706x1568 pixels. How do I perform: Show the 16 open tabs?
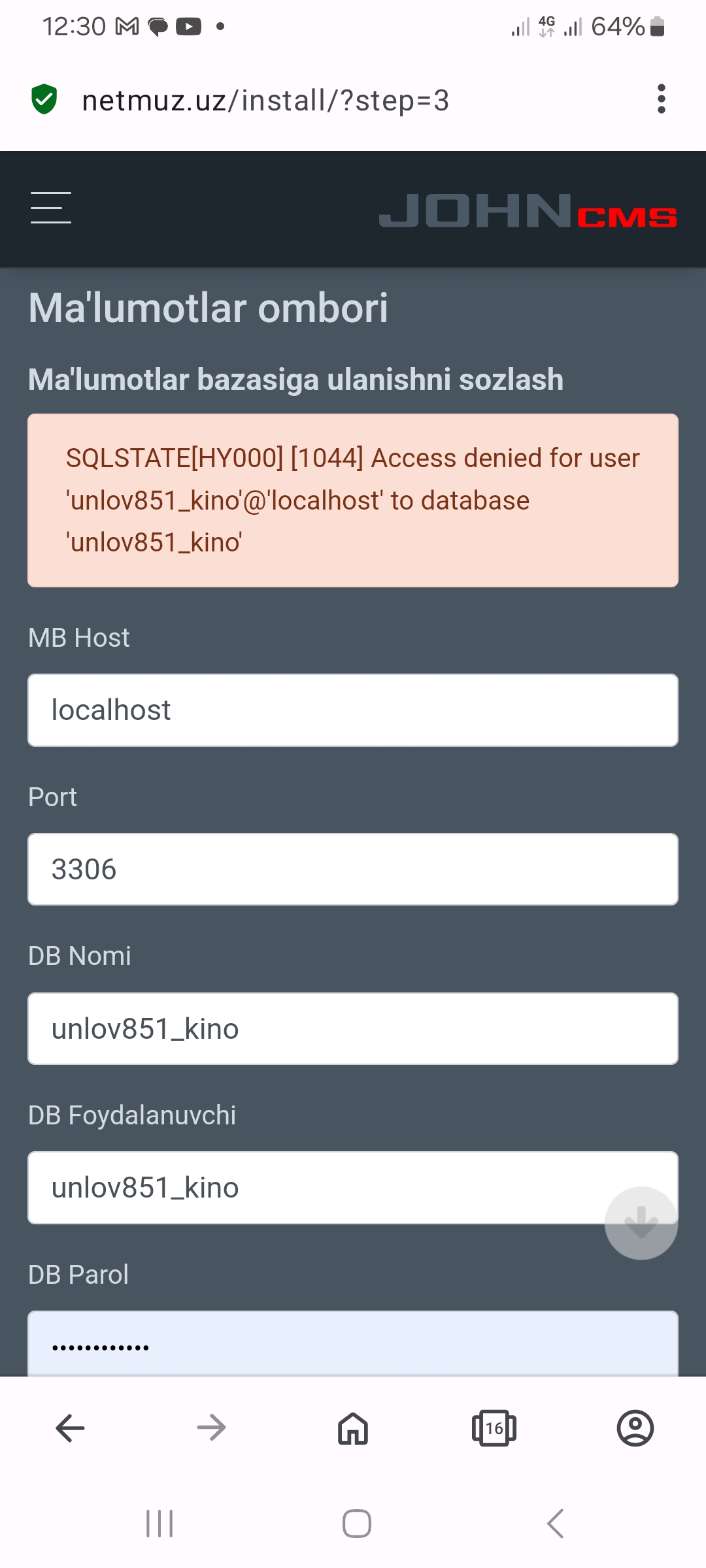(x=494, y=1428)
